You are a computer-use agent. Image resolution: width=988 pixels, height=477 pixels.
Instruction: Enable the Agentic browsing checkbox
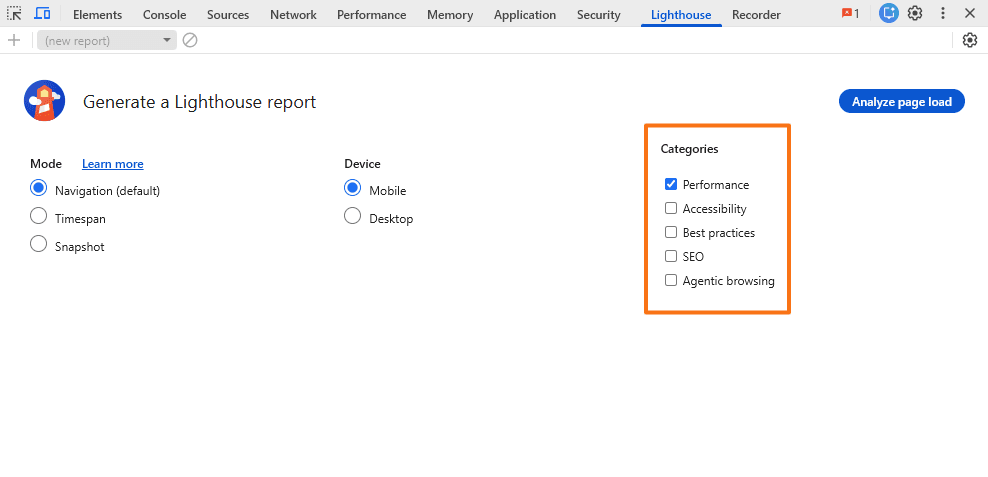pos(671,280)
